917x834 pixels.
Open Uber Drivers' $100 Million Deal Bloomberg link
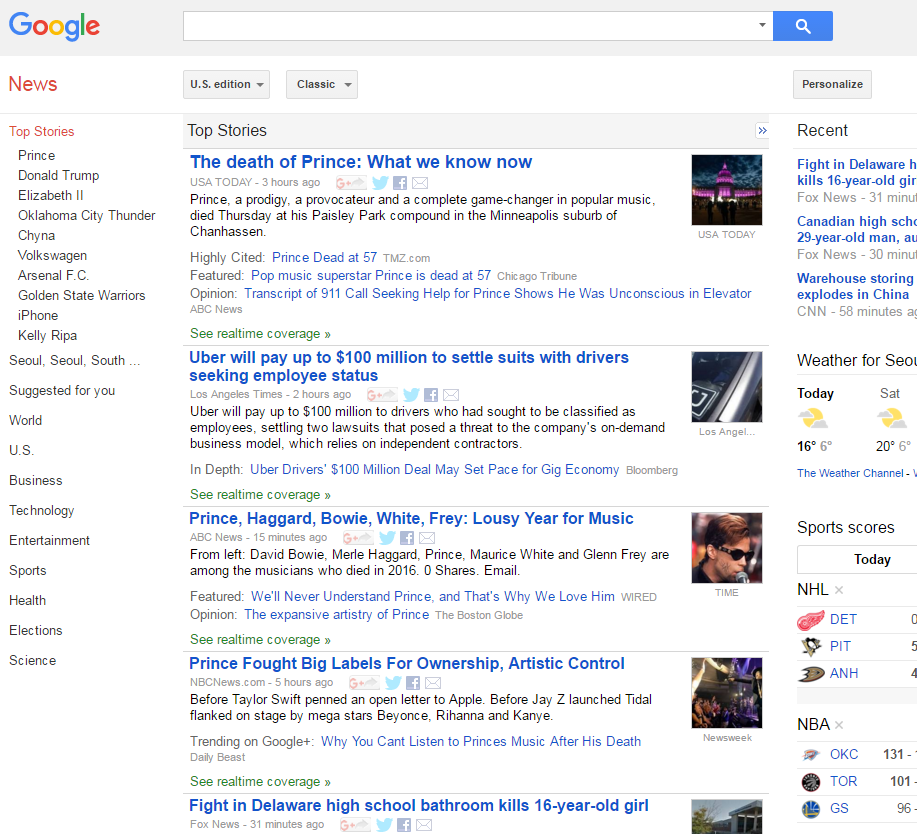435,470
